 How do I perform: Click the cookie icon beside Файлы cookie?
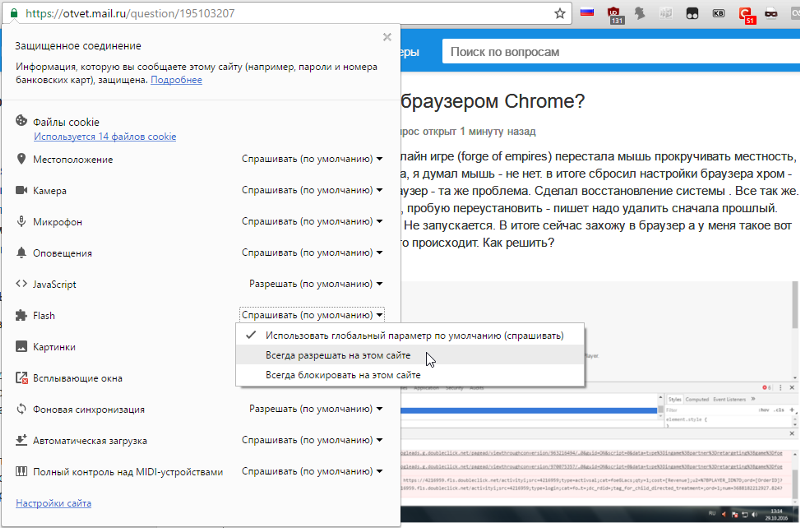point(21,121)
